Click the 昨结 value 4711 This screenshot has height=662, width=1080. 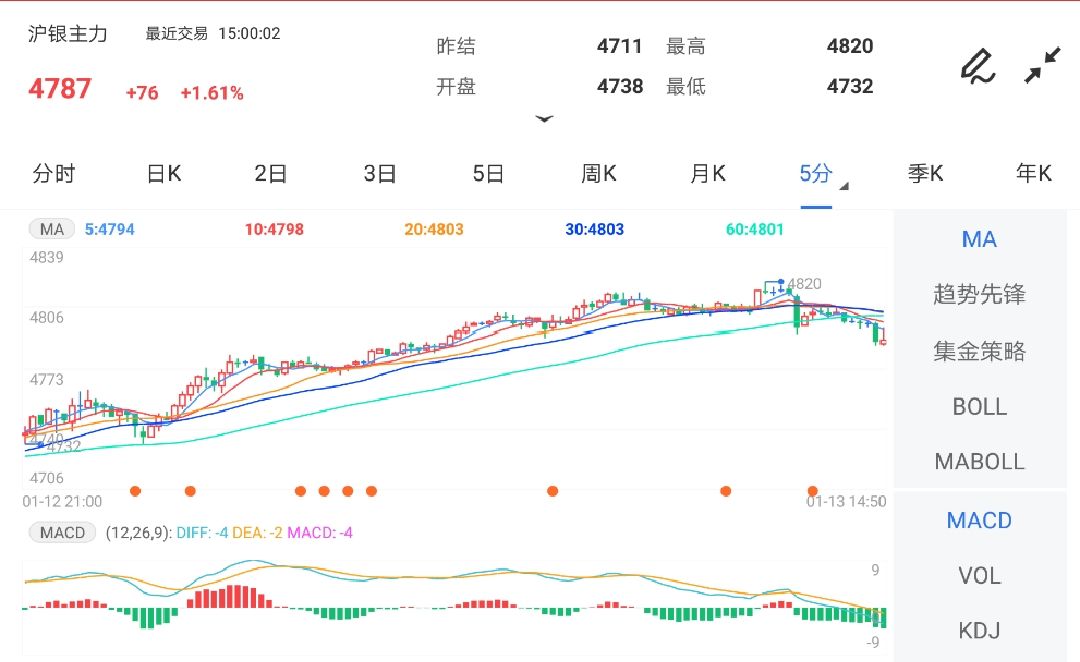click(x=620, y=46)
